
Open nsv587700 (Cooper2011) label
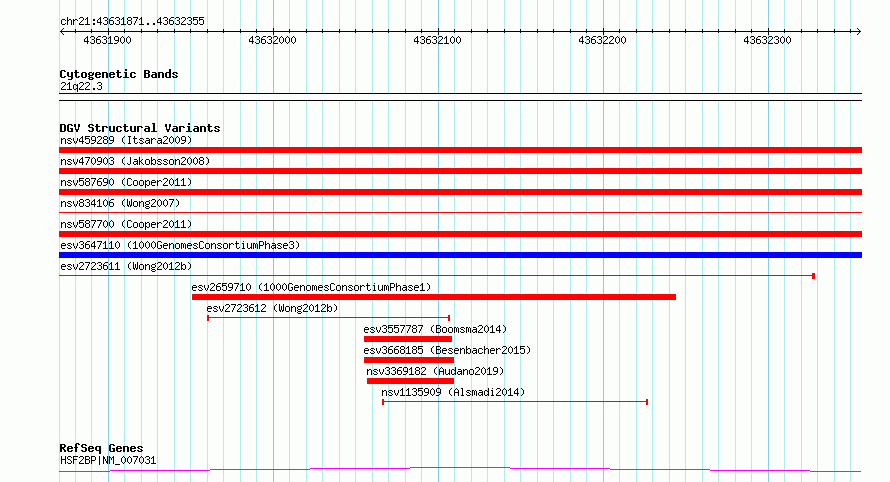[126, 224]
